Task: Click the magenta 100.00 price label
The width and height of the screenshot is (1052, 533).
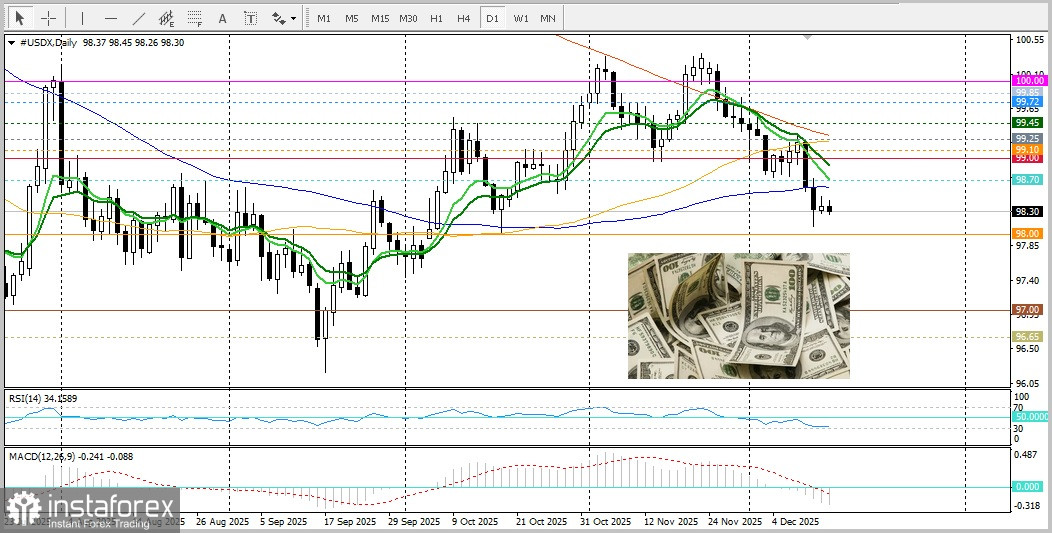Action: [1029, 81]
